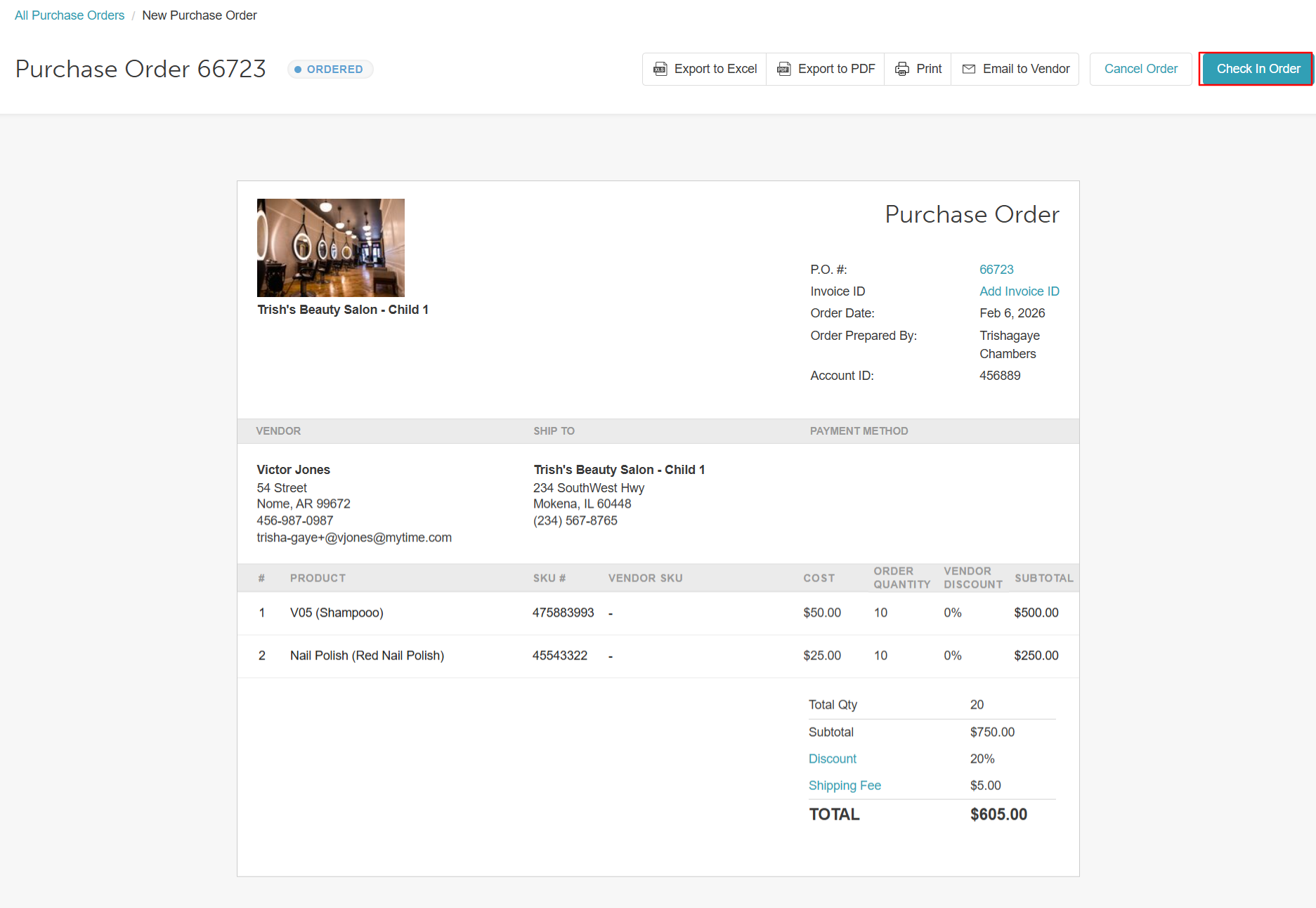This screenshot has height=908, width=1316.
Task: Click the $50.00 cost cell
Action: (822, 613)
